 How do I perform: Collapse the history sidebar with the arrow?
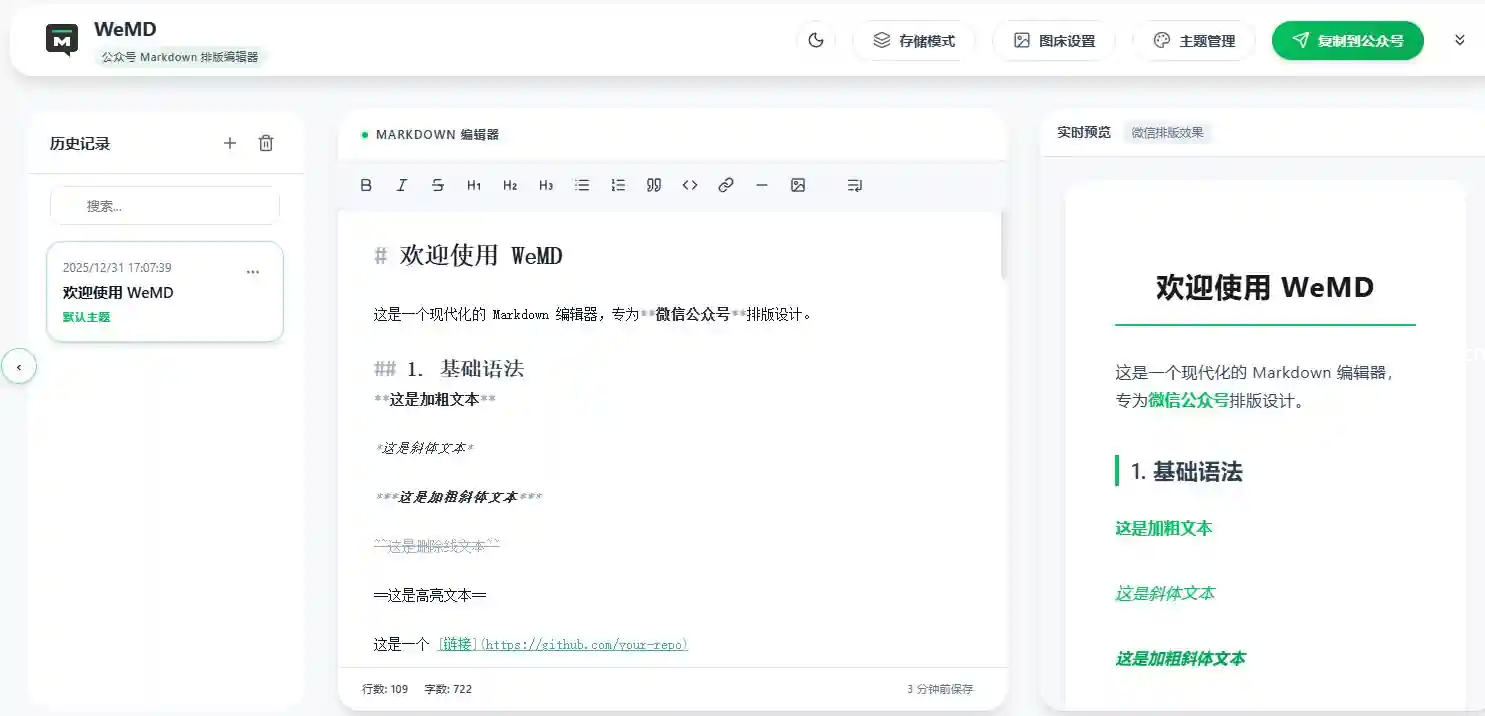pyautogui.click(x=19, y=367)
